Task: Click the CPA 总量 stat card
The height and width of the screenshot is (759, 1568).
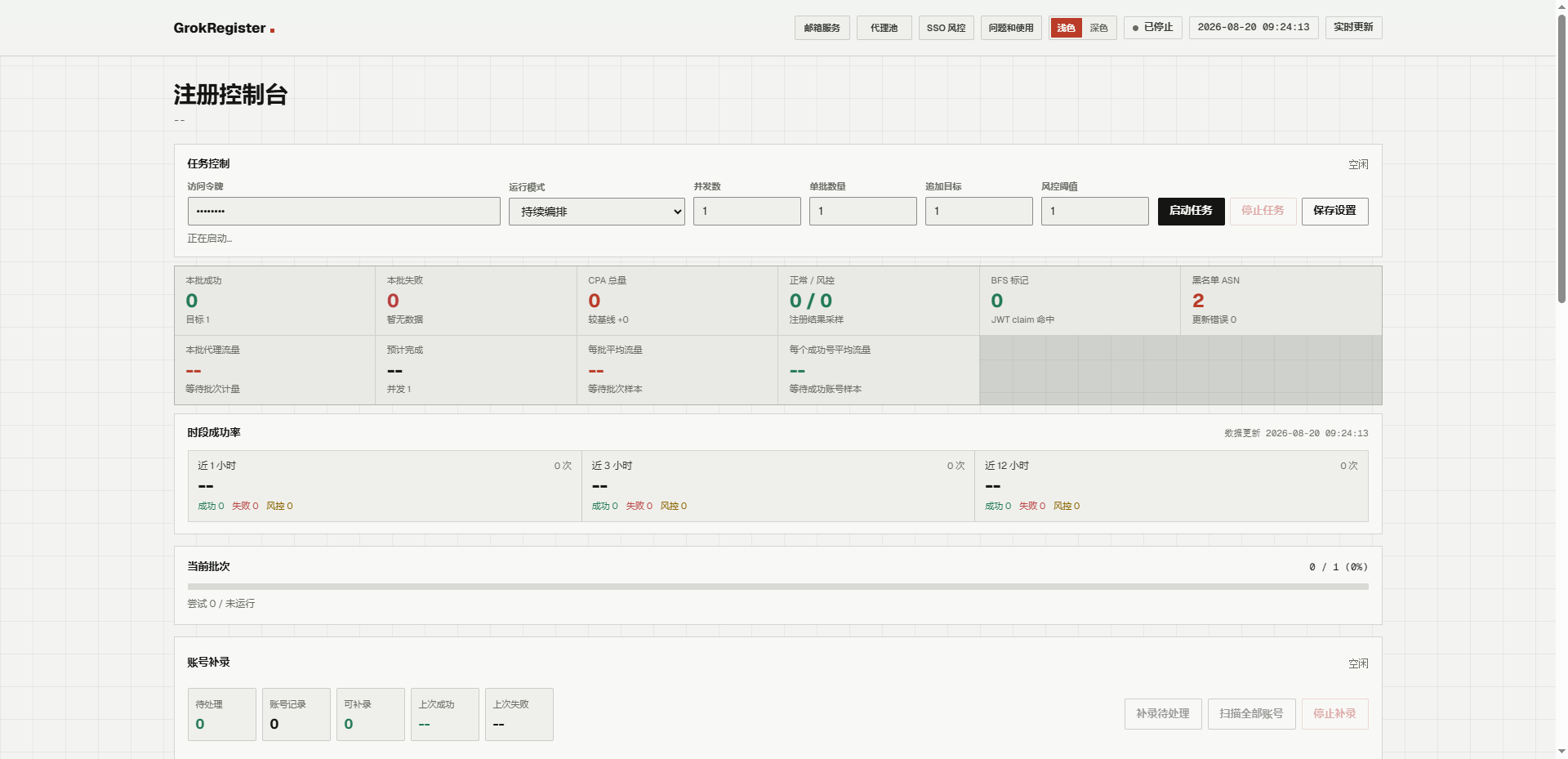Action: tap(677, 300)
